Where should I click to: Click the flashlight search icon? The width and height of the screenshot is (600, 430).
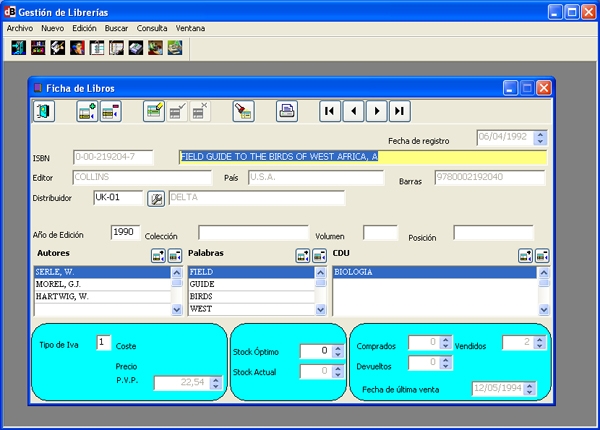(243, 111)
